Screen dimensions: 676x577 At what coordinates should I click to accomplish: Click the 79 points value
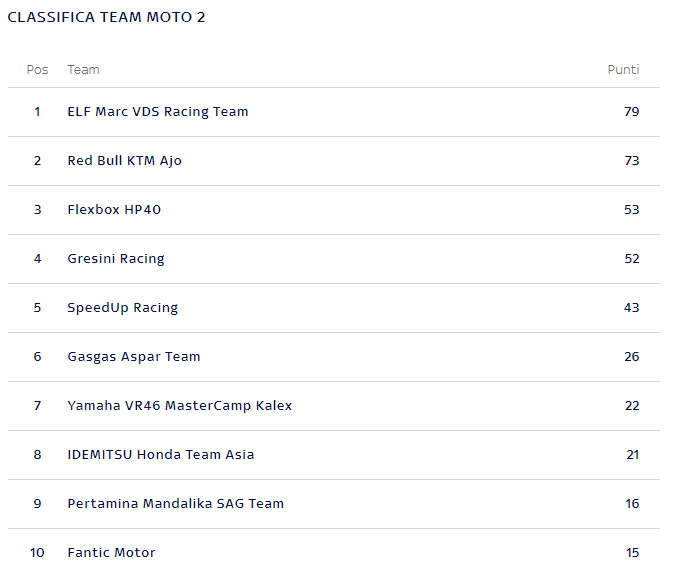tap(632, 112)
